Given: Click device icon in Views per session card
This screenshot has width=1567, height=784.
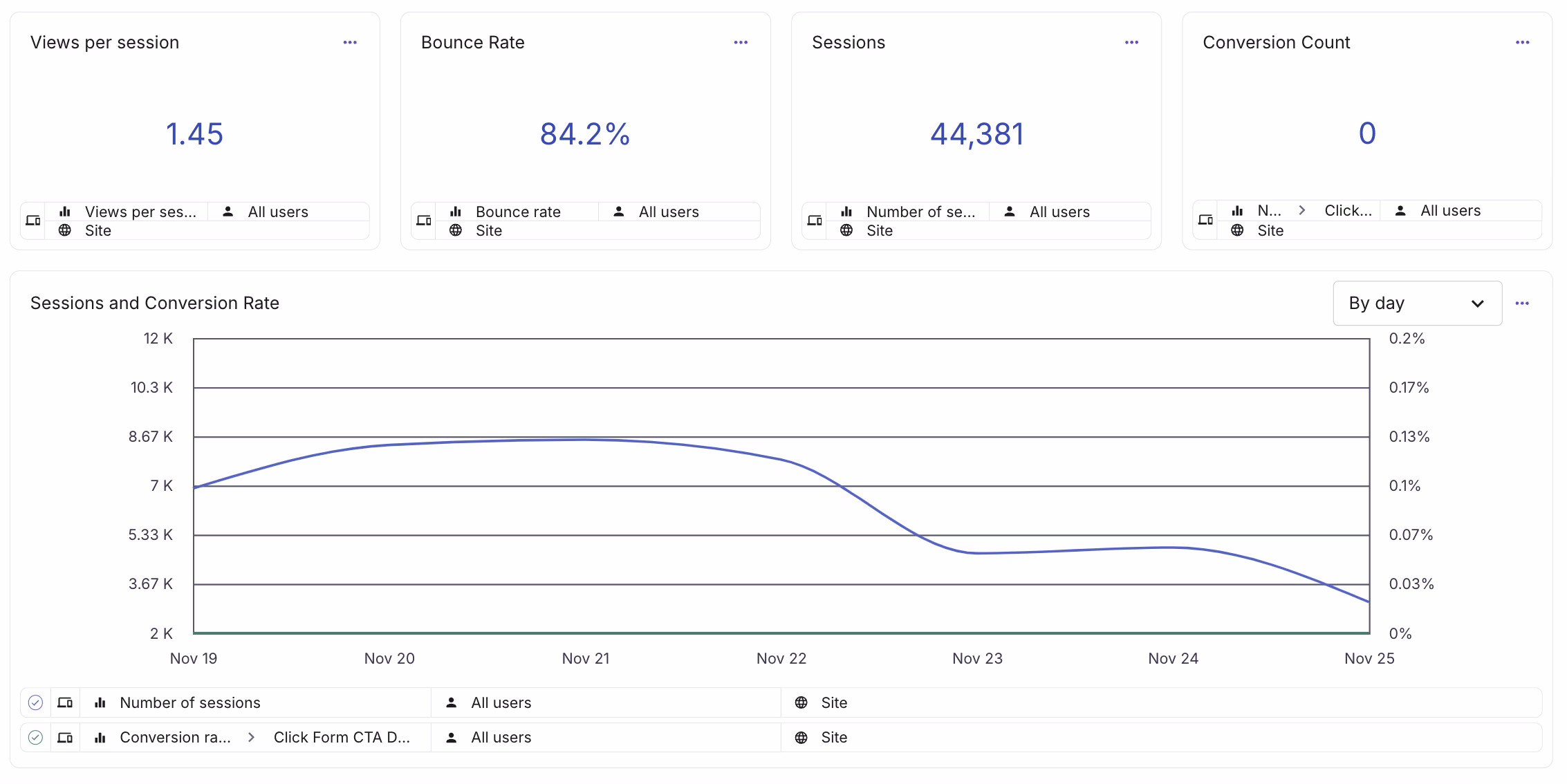Looking at the screenshot, I should pos(33,221).
